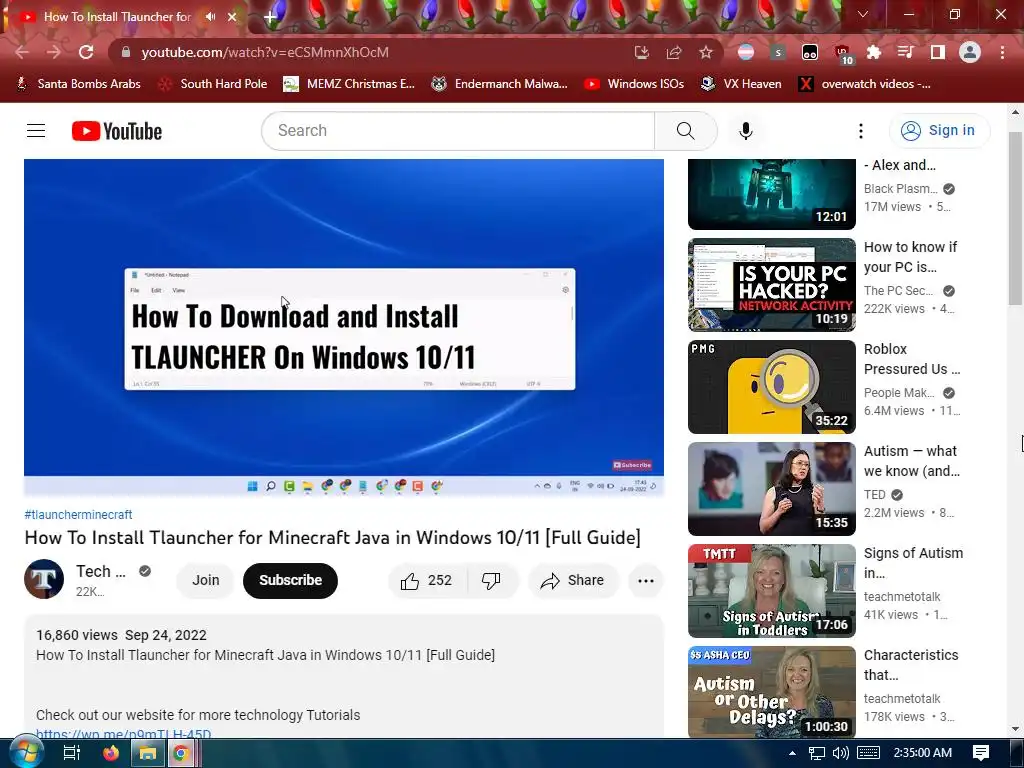Screen dimensions: 1024x768
Task: Open File Explorer from the taskbar
Action: click(148, 753)
